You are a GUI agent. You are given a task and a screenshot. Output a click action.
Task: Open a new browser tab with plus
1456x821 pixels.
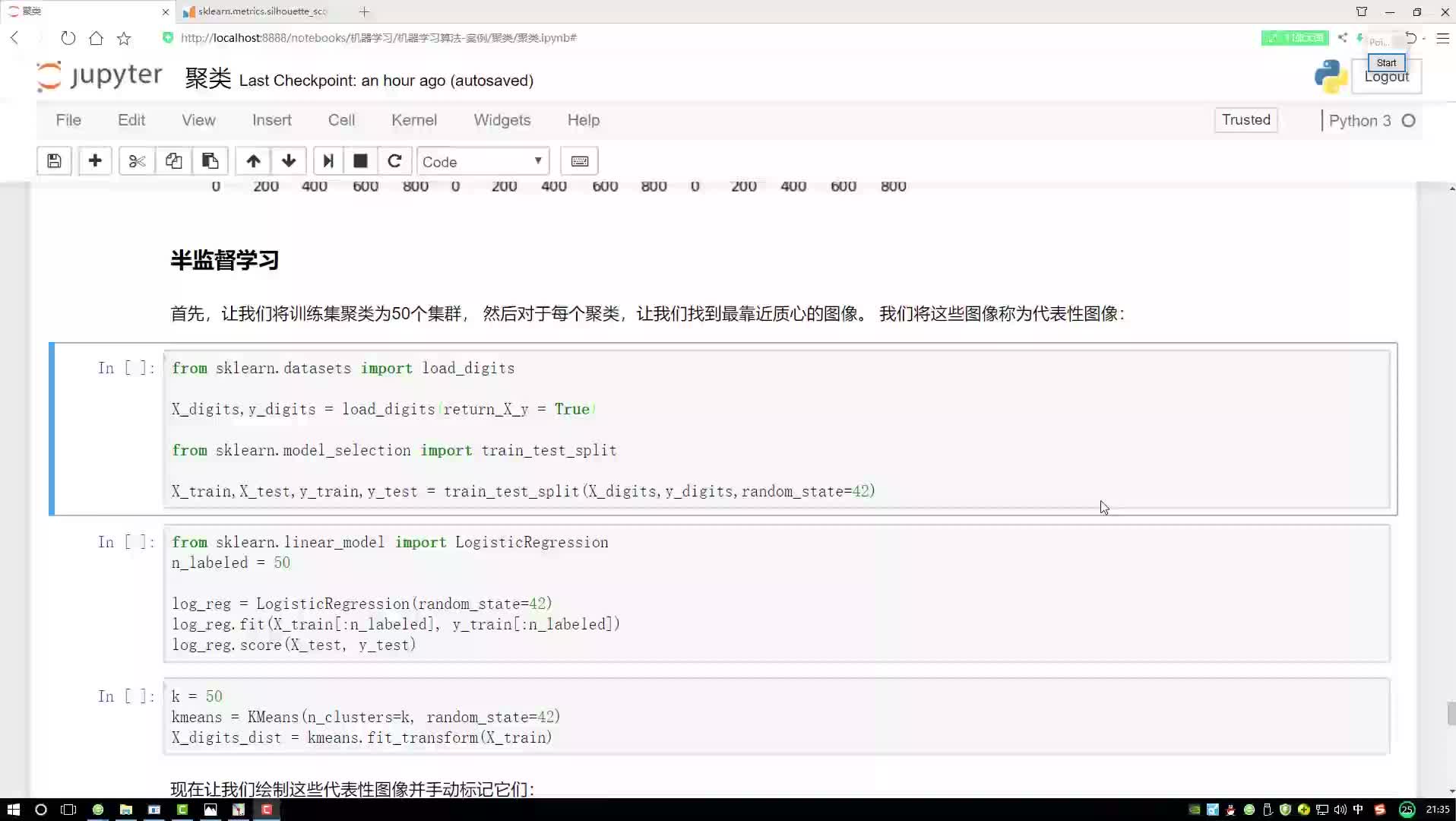point(364,11)
